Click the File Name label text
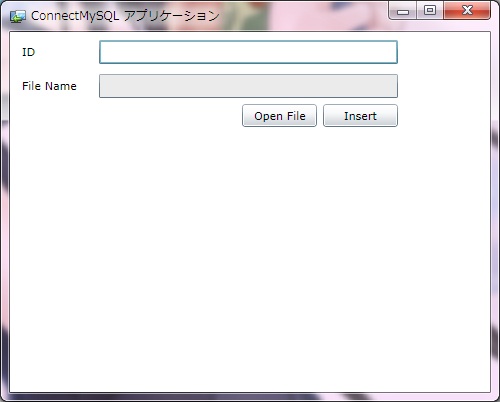Viewport: 500px width, 402px height. (49, 86)
